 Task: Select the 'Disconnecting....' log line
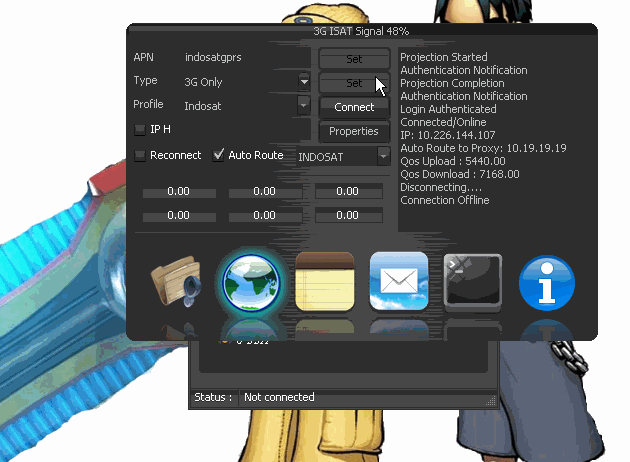point(441,187)
